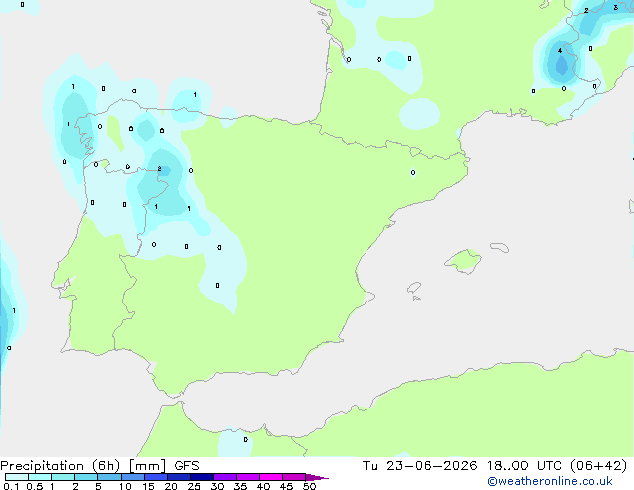This screenshot has height=490, width=634.
Task: Click the '50' legend scale label
Action: point(309,486)
